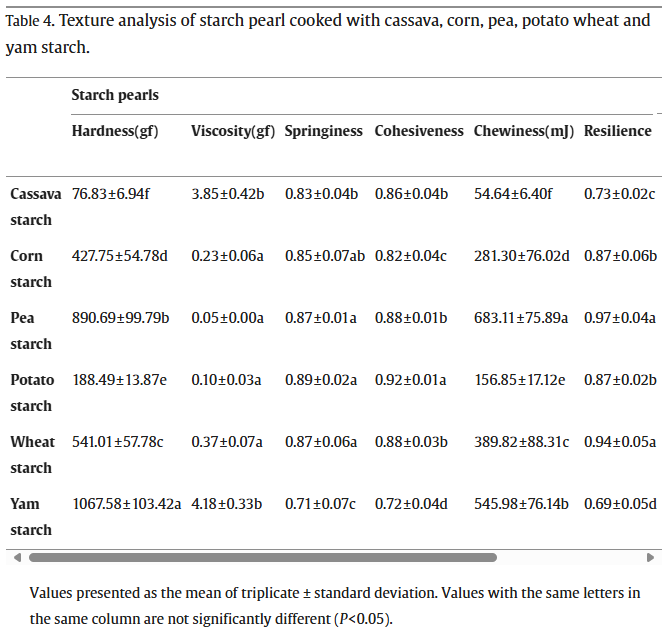
Task: Click the right scroll arrow under the table
Action: pos(651,557)
